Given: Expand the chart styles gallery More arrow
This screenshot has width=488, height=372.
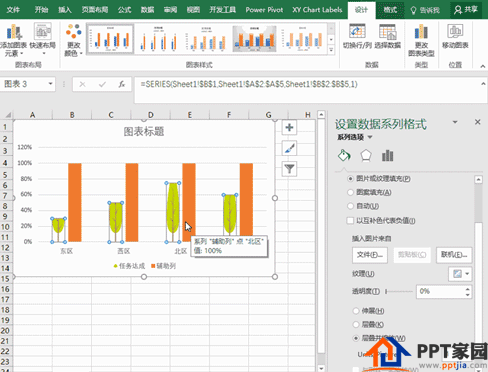Looking at the screenshot, I should pyautogui.click(x=331, y=50).
